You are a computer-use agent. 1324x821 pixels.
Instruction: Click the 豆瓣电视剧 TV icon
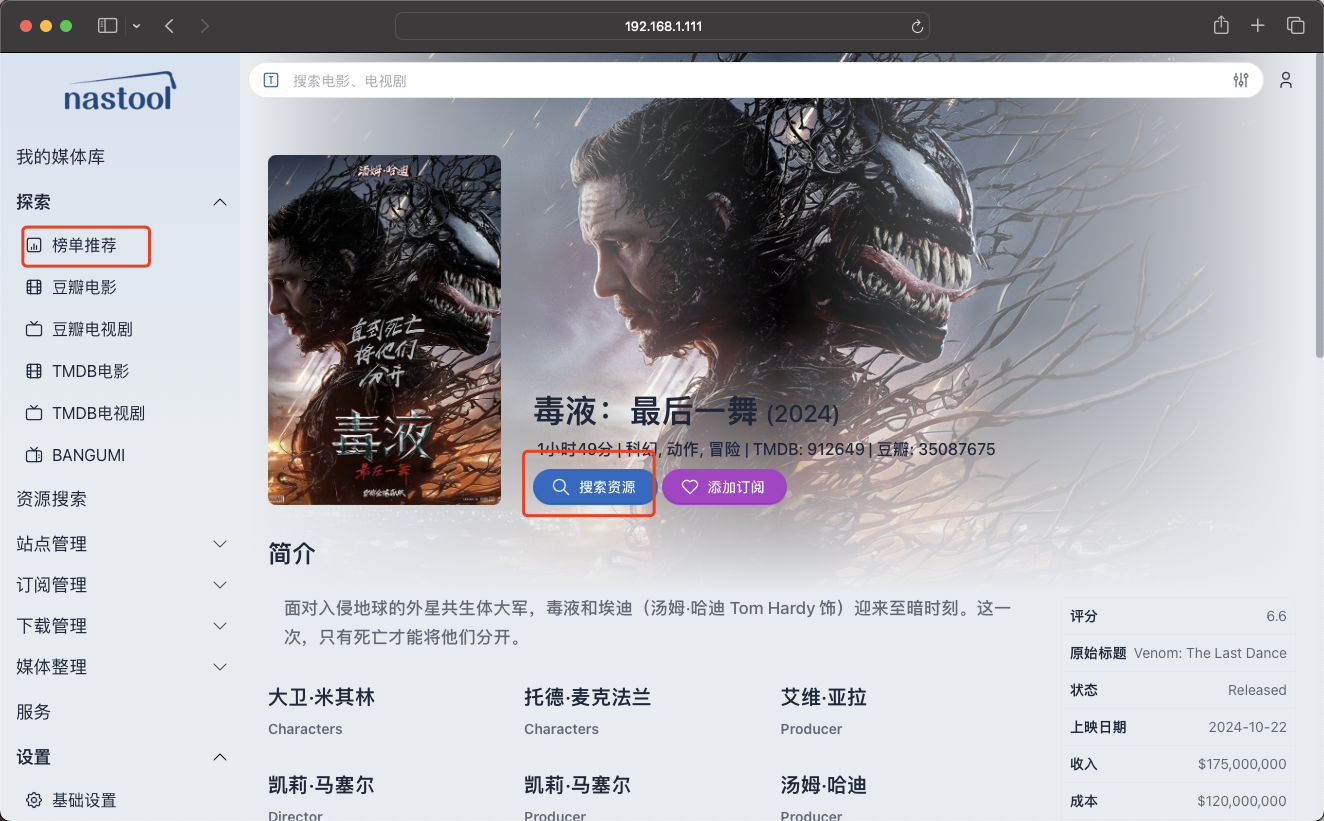(34, 329)
